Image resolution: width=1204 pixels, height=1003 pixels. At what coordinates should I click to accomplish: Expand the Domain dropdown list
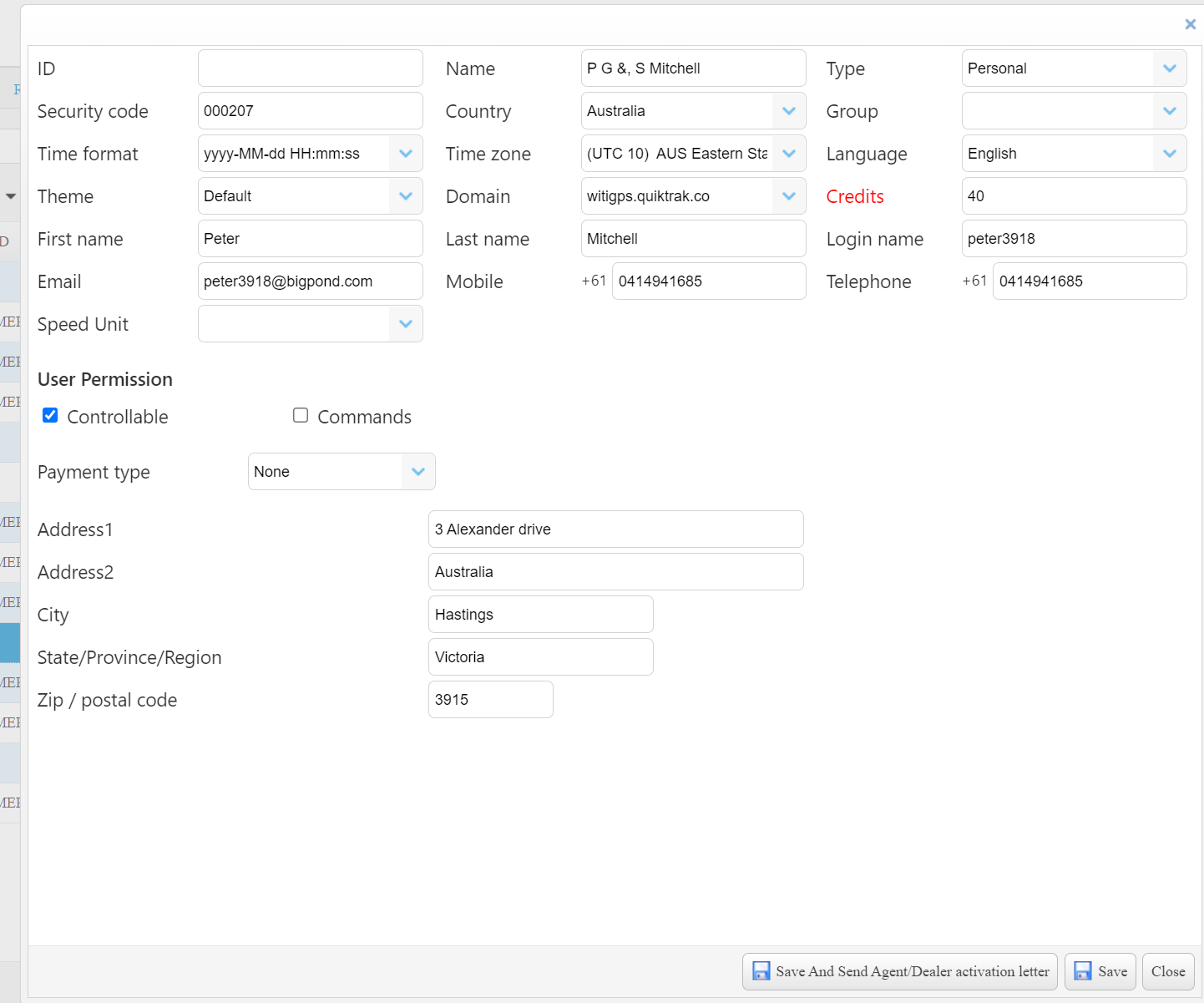tap(788, 196)
